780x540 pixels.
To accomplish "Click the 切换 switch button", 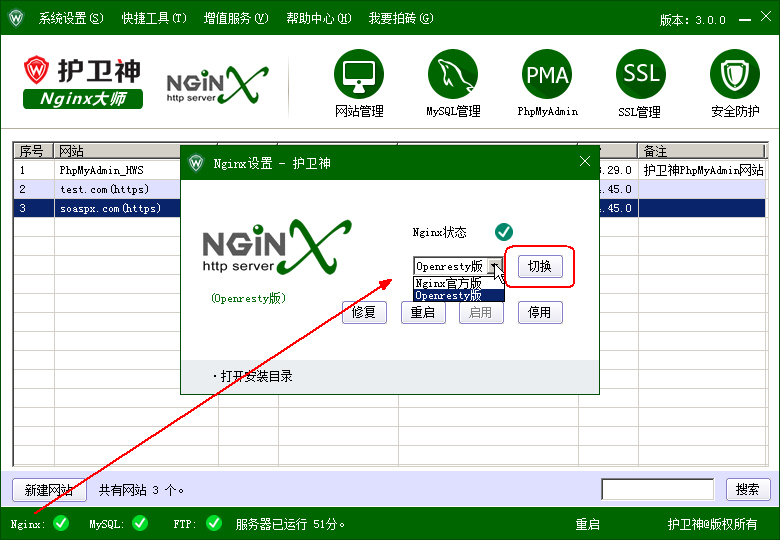I will click(540, 266).
